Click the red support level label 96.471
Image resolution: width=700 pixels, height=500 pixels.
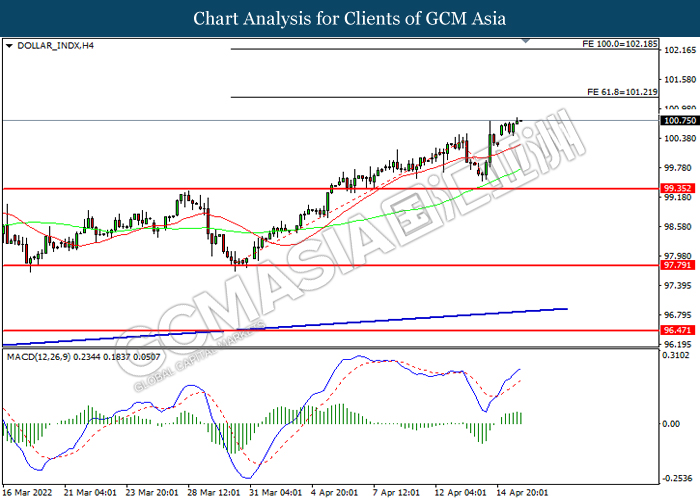pyautogui.click(x=678, y=330)
